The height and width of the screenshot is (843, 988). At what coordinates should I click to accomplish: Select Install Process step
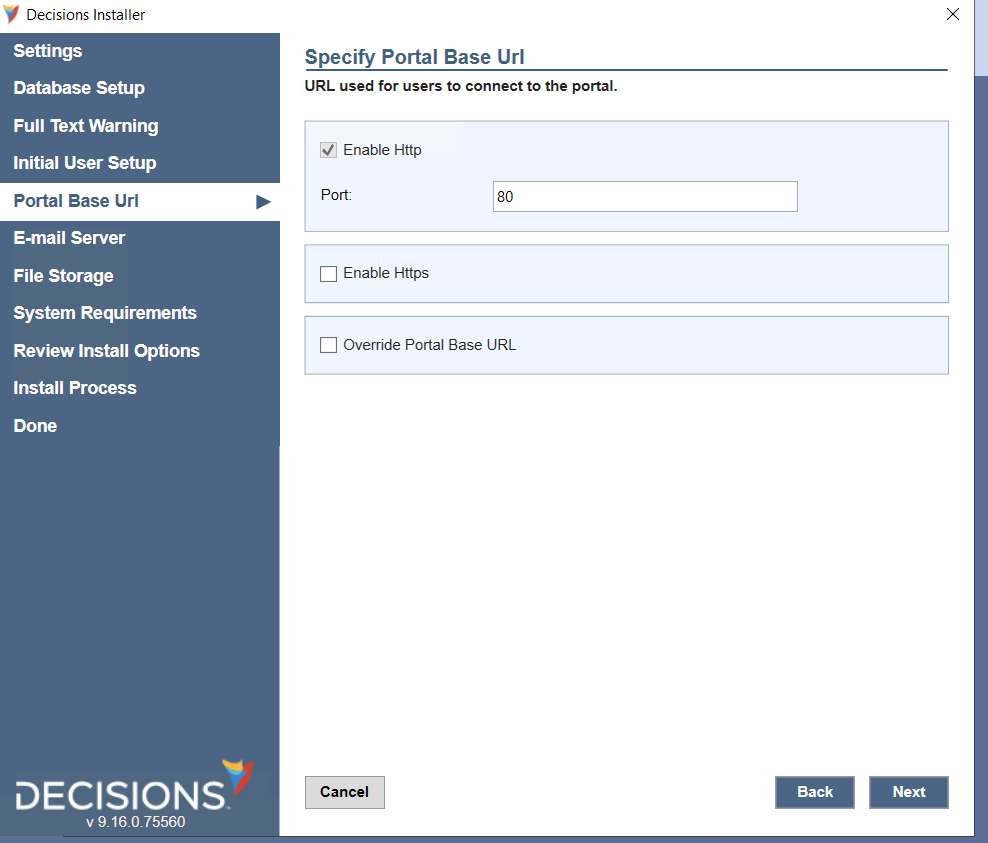(x=75, y=388)
